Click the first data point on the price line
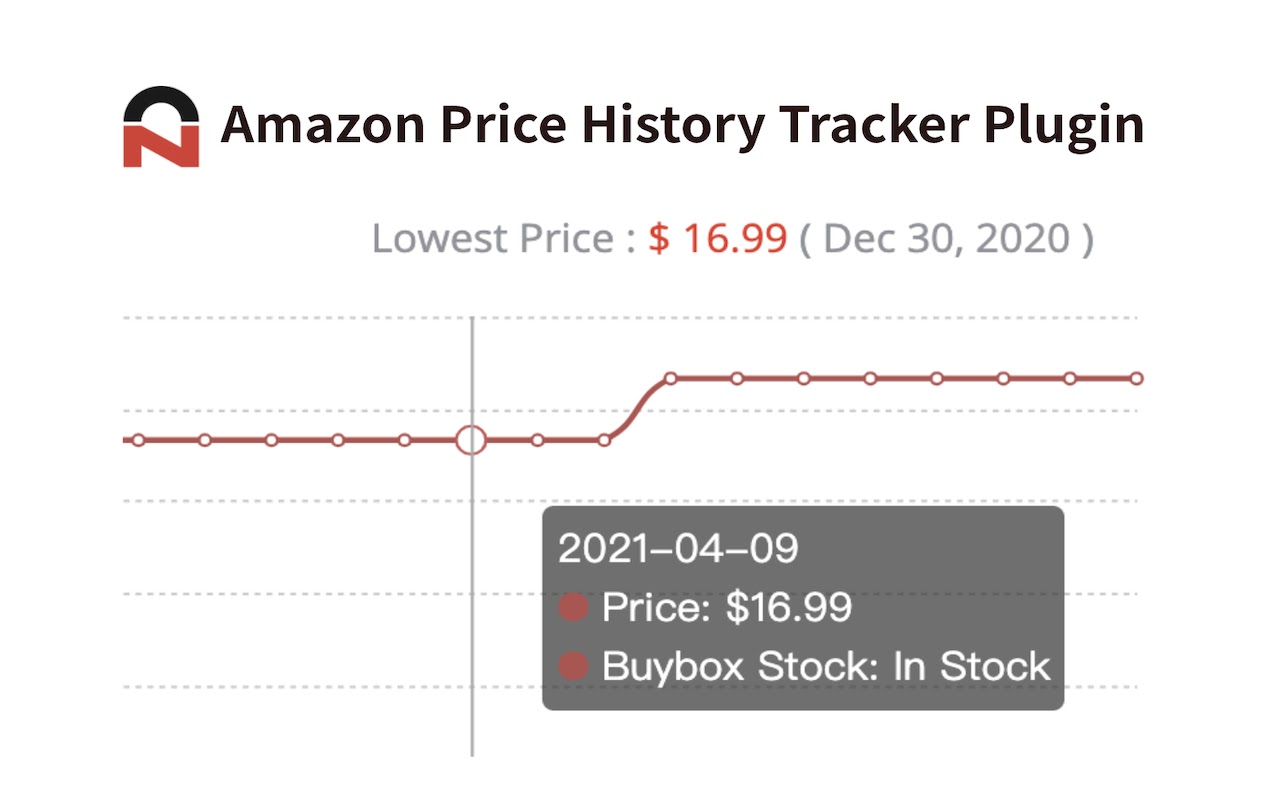 pyautogui.click(x=139, y=440)
